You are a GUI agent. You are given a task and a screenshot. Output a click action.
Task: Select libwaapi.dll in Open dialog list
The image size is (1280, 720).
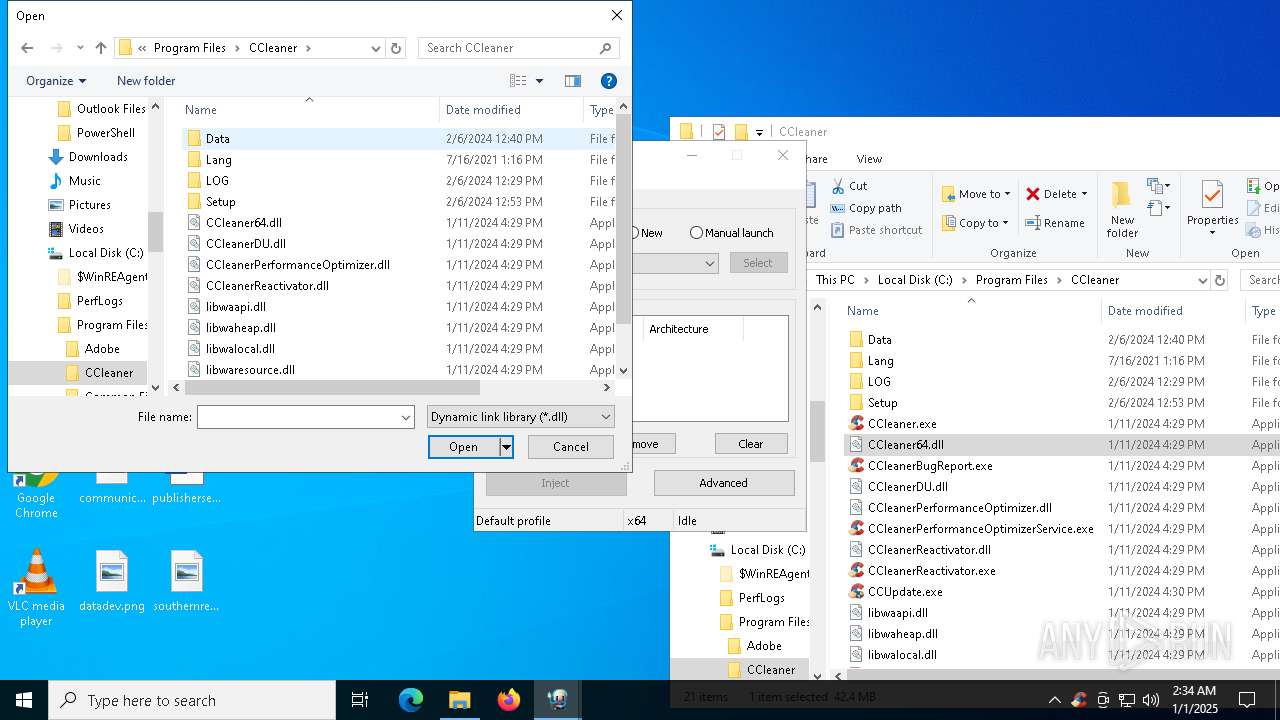click(235, 307)
